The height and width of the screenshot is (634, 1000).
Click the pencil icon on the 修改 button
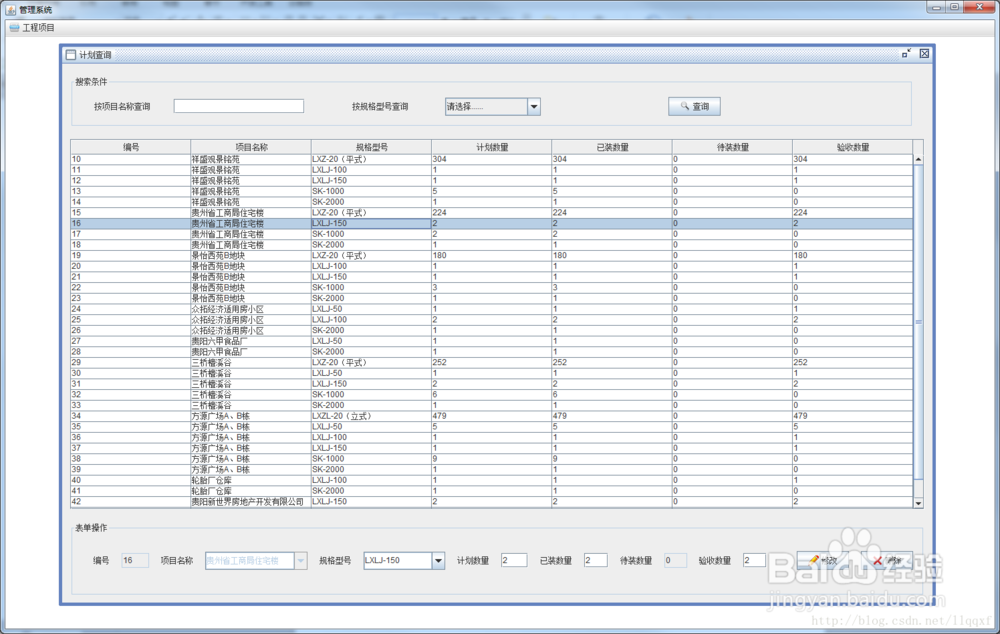click(x=814, y=559)
